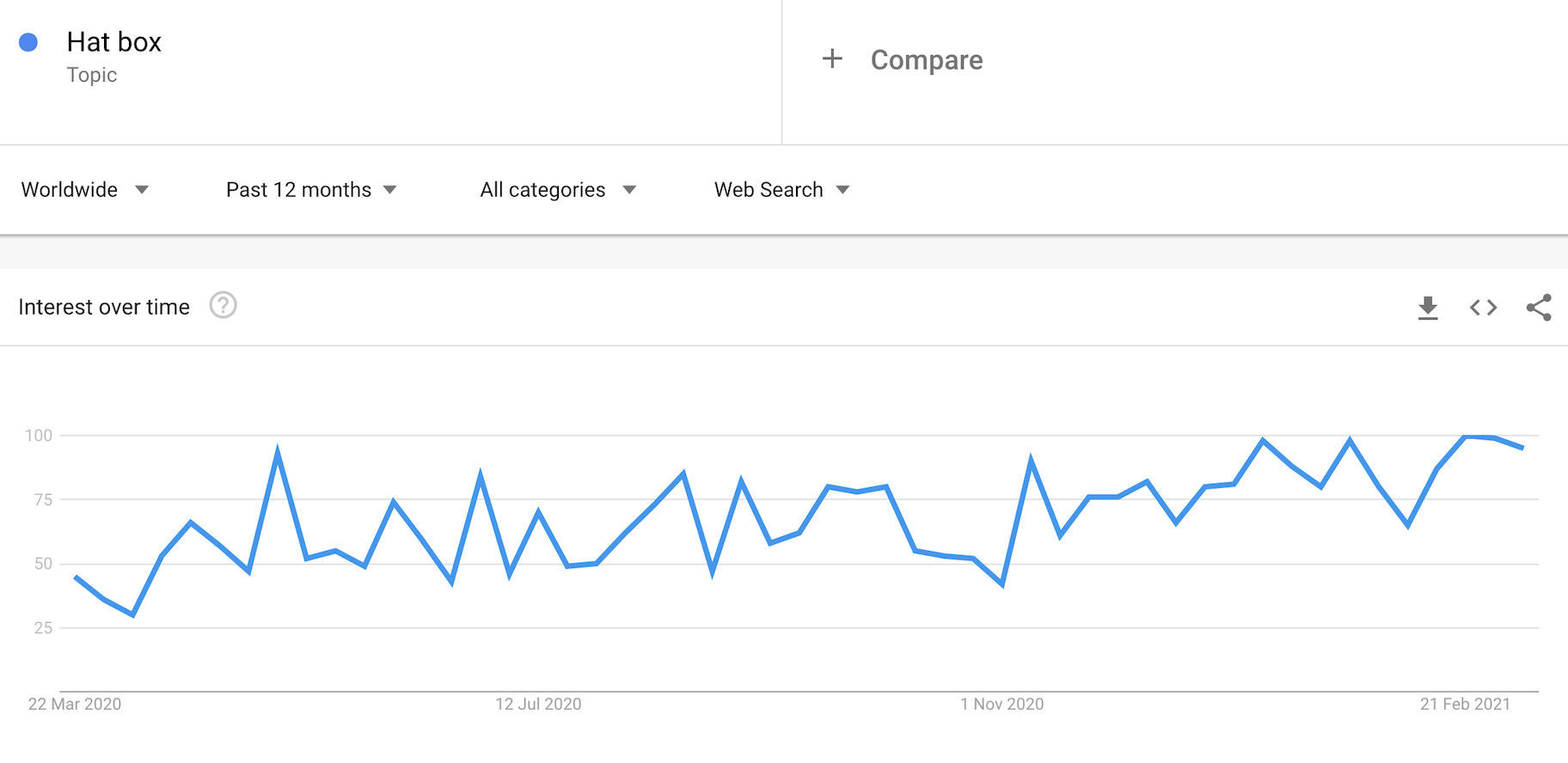Click the embed code icon
The height and width of the screenshot is (763, 1568).
(x=1483, y=308)
